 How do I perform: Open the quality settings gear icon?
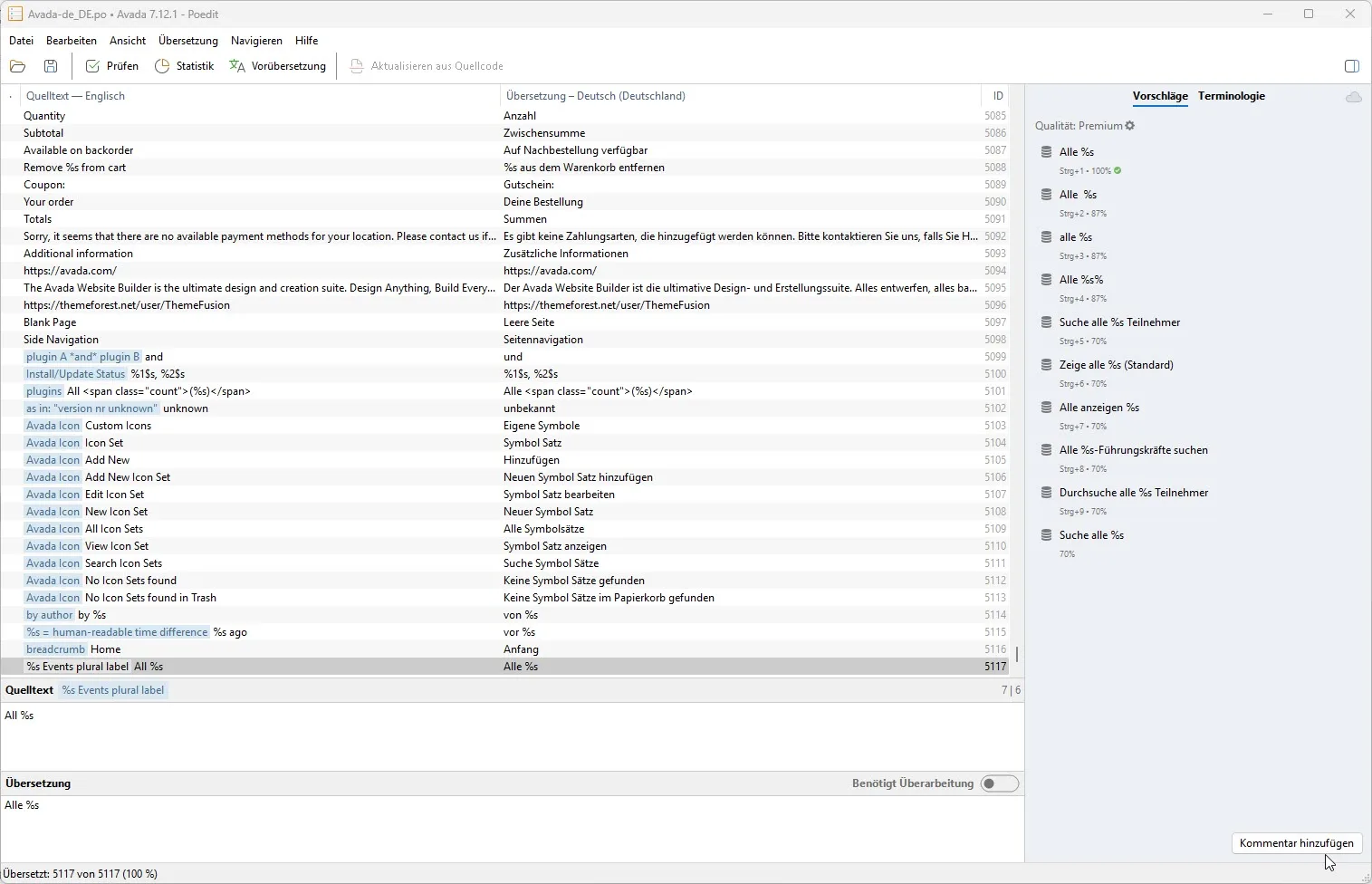click(1130, 126)
